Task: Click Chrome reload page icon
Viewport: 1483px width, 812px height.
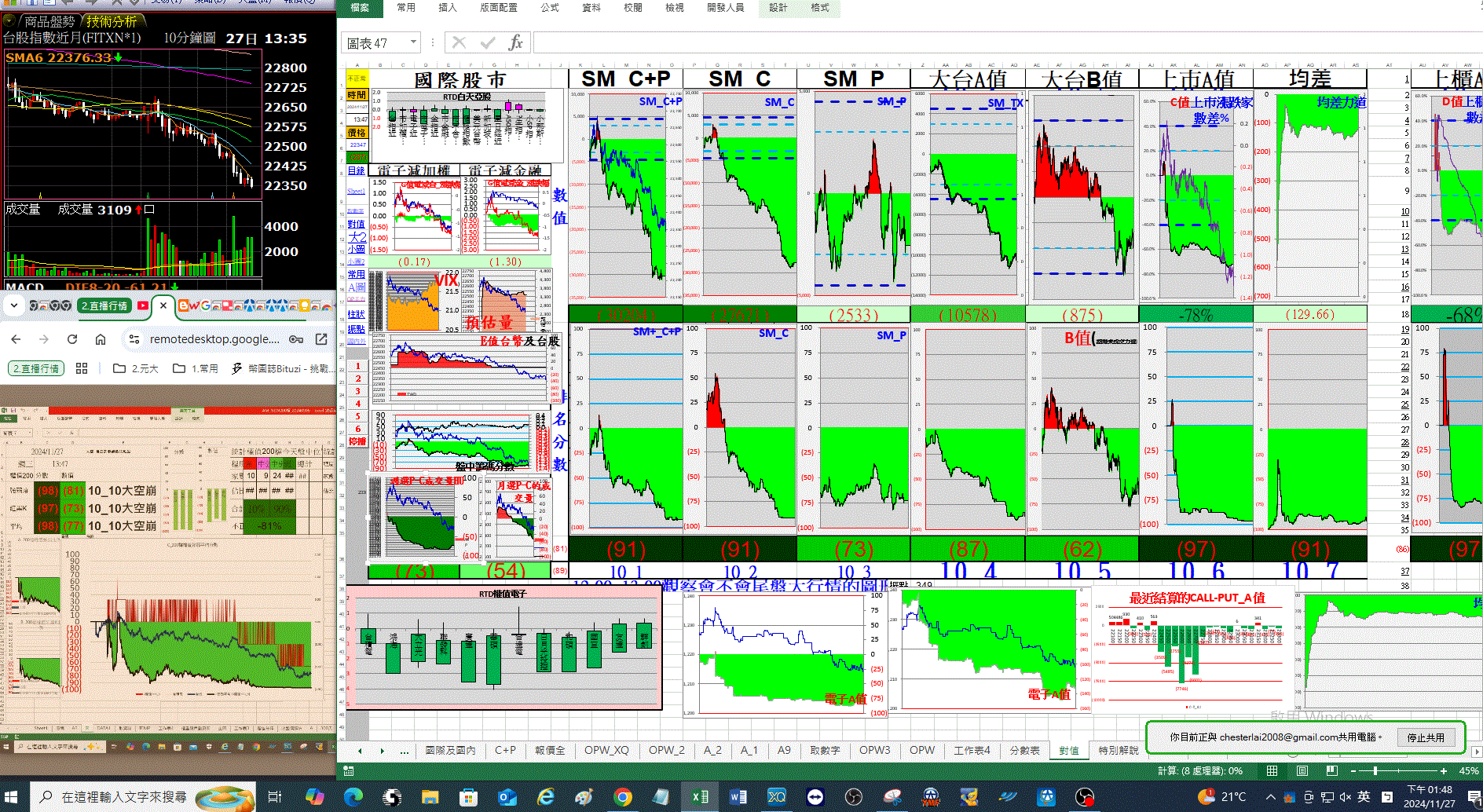Action: click(72, 339)
